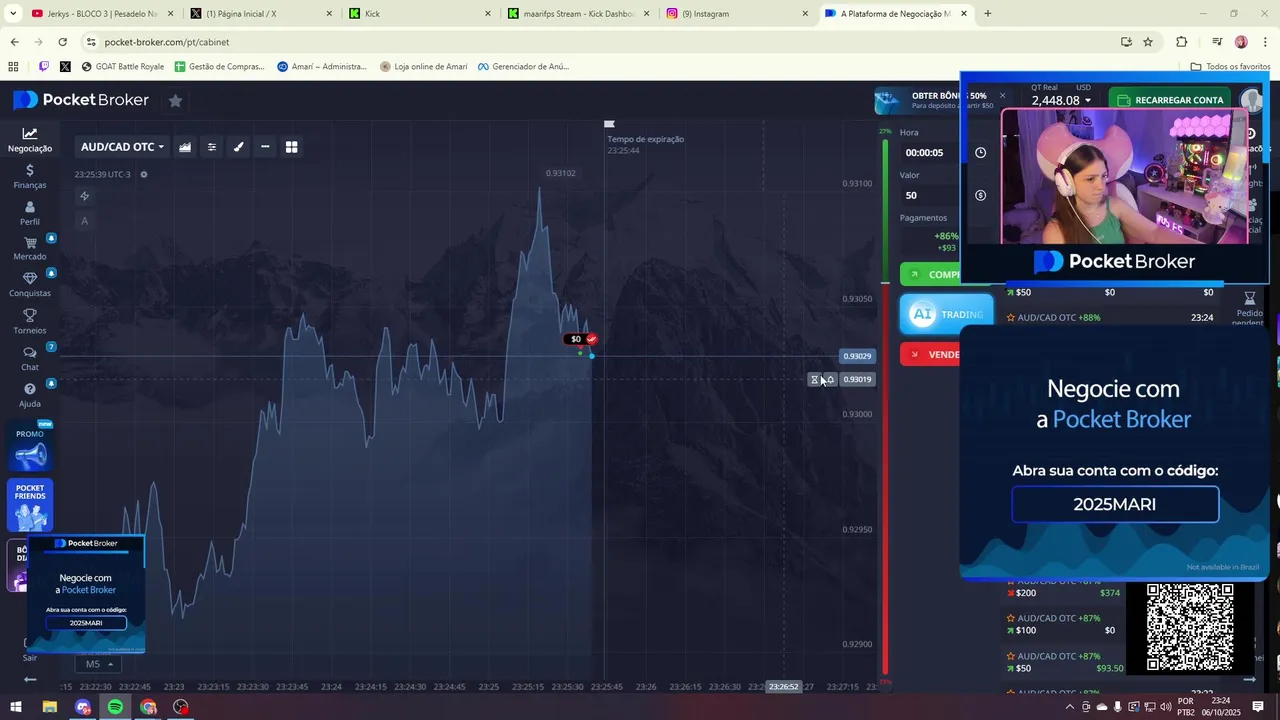Screen dimensions: 1280x720
Task: Click the Tempo de expiração flag marker
Action: pyautogui.click(x=609, y=124)
